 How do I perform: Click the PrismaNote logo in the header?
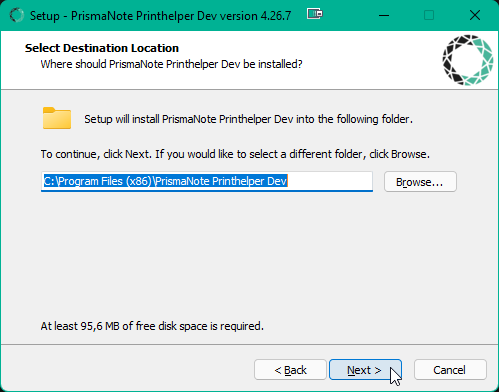click(x=468, y=60)
